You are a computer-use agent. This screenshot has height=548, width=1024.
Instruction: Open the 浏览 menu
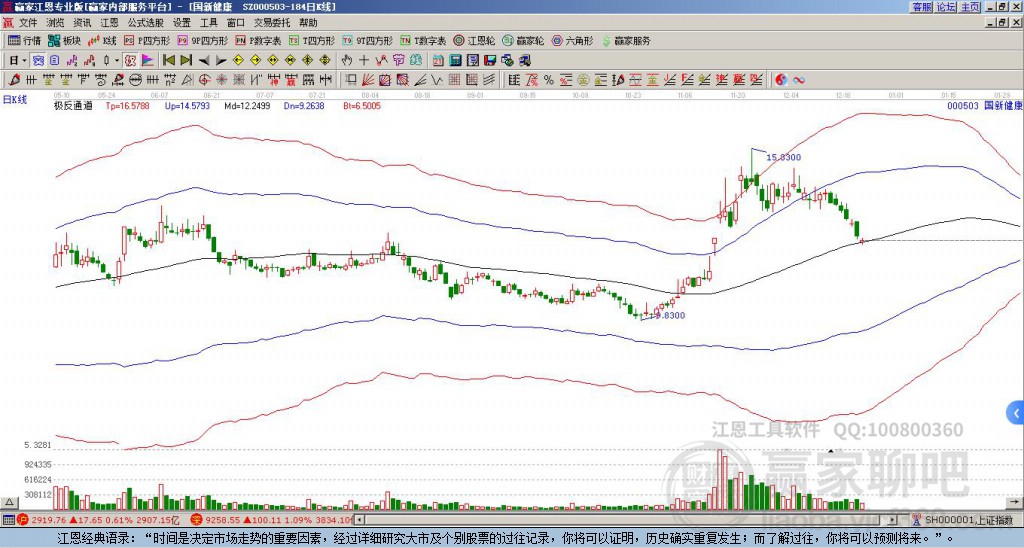[x=55, y=23]
